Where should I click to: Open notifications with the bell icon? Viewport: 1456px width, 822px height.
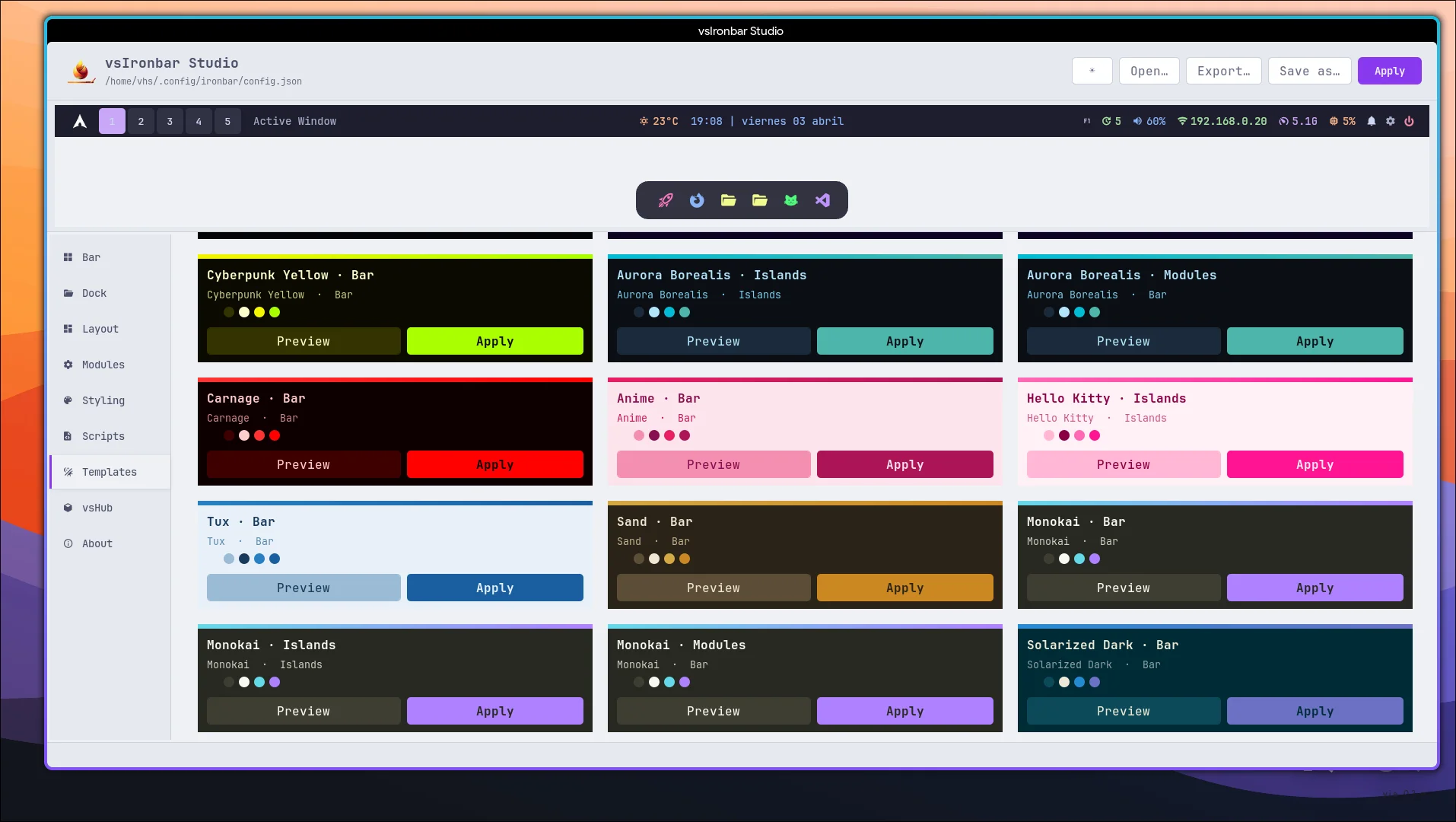pos(1372,121)
